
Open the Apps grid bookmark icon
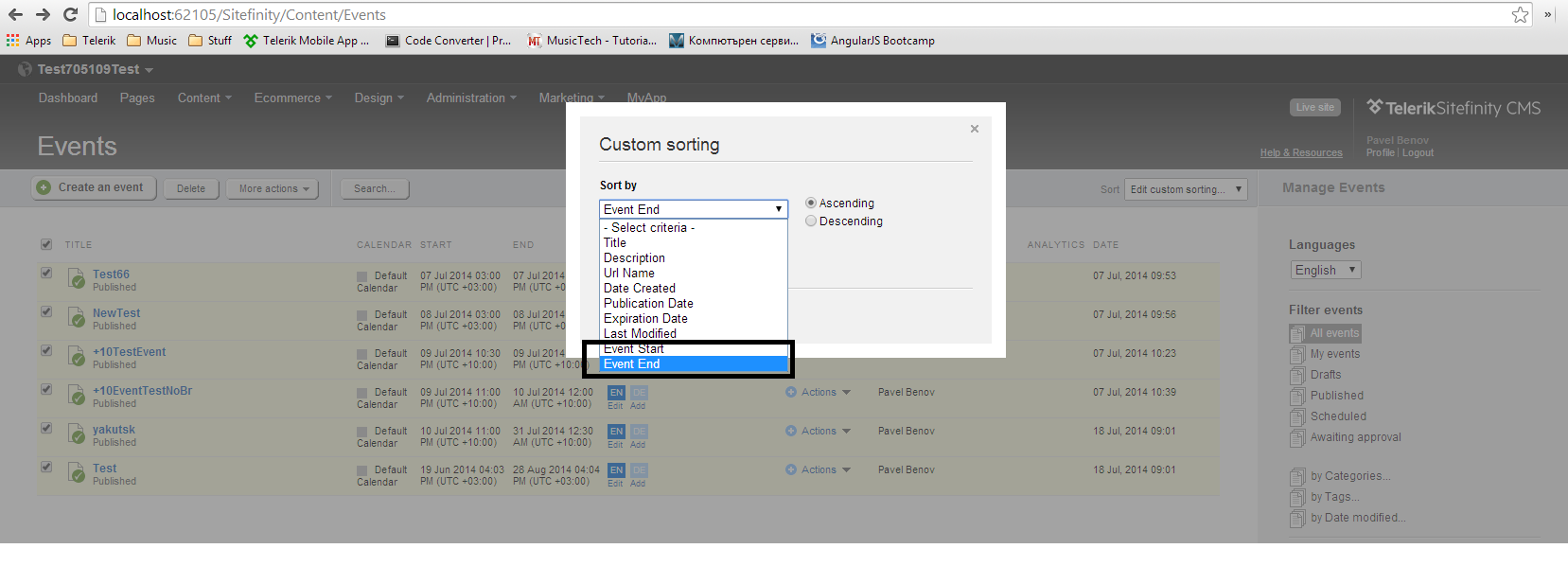pyautogui.click(x=13, y=41)
